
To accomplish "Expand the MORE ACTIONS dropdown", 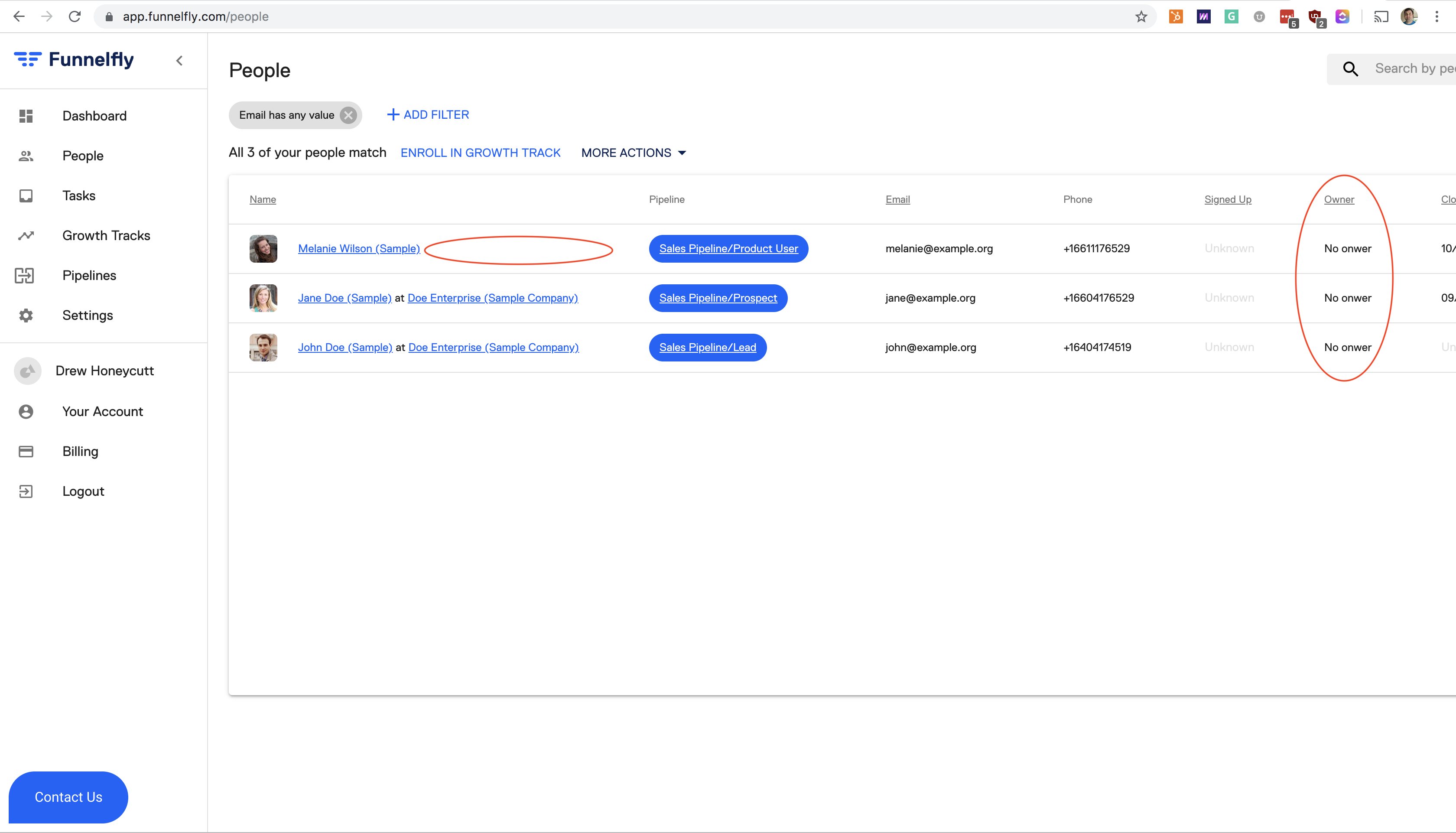I will click(x=634, y=153).
